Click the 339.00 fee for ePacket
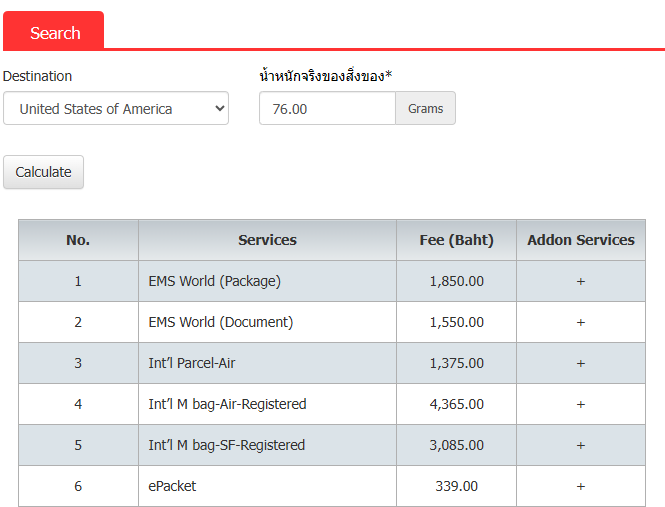 [456, 486]
